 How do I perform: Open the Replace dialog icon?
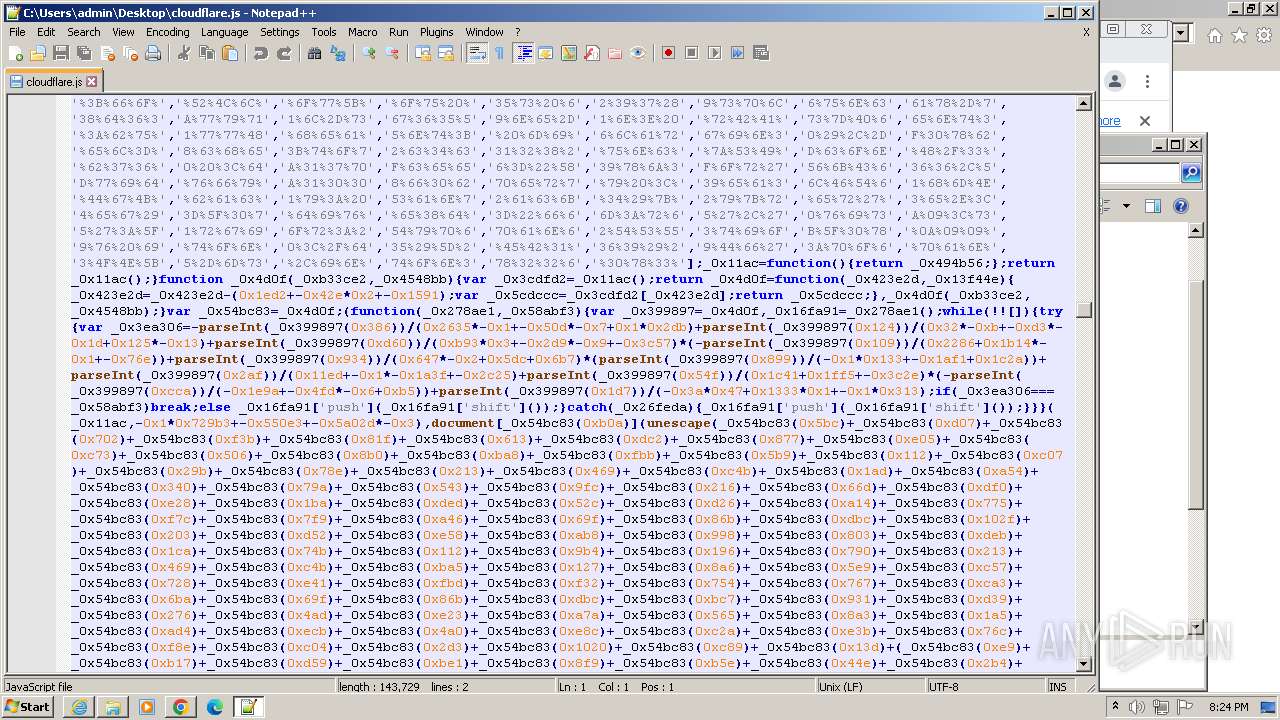tap(338, 53)
